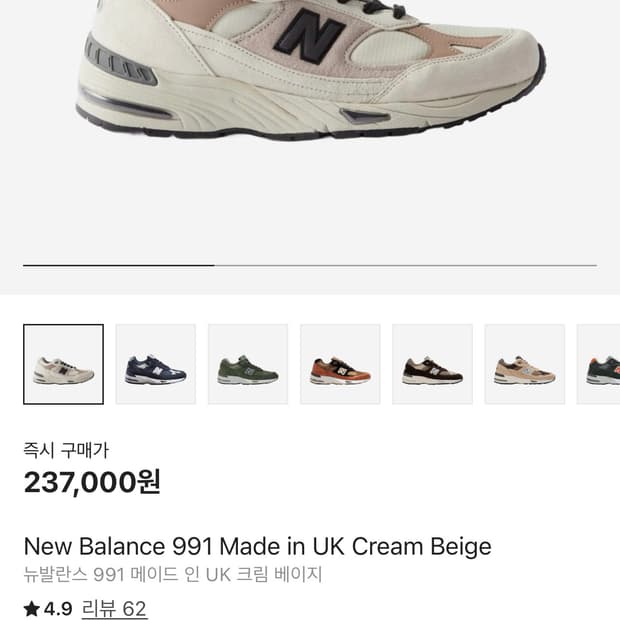
Task: Select the dark brown sneaker thumbnail
Action: coord(433,364)
